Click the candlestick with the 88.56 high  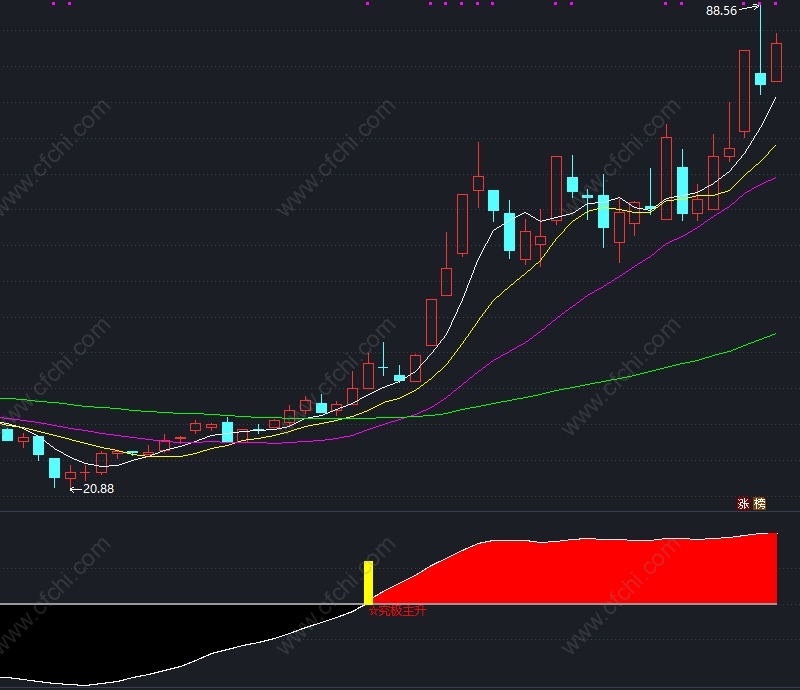(760, 49)
